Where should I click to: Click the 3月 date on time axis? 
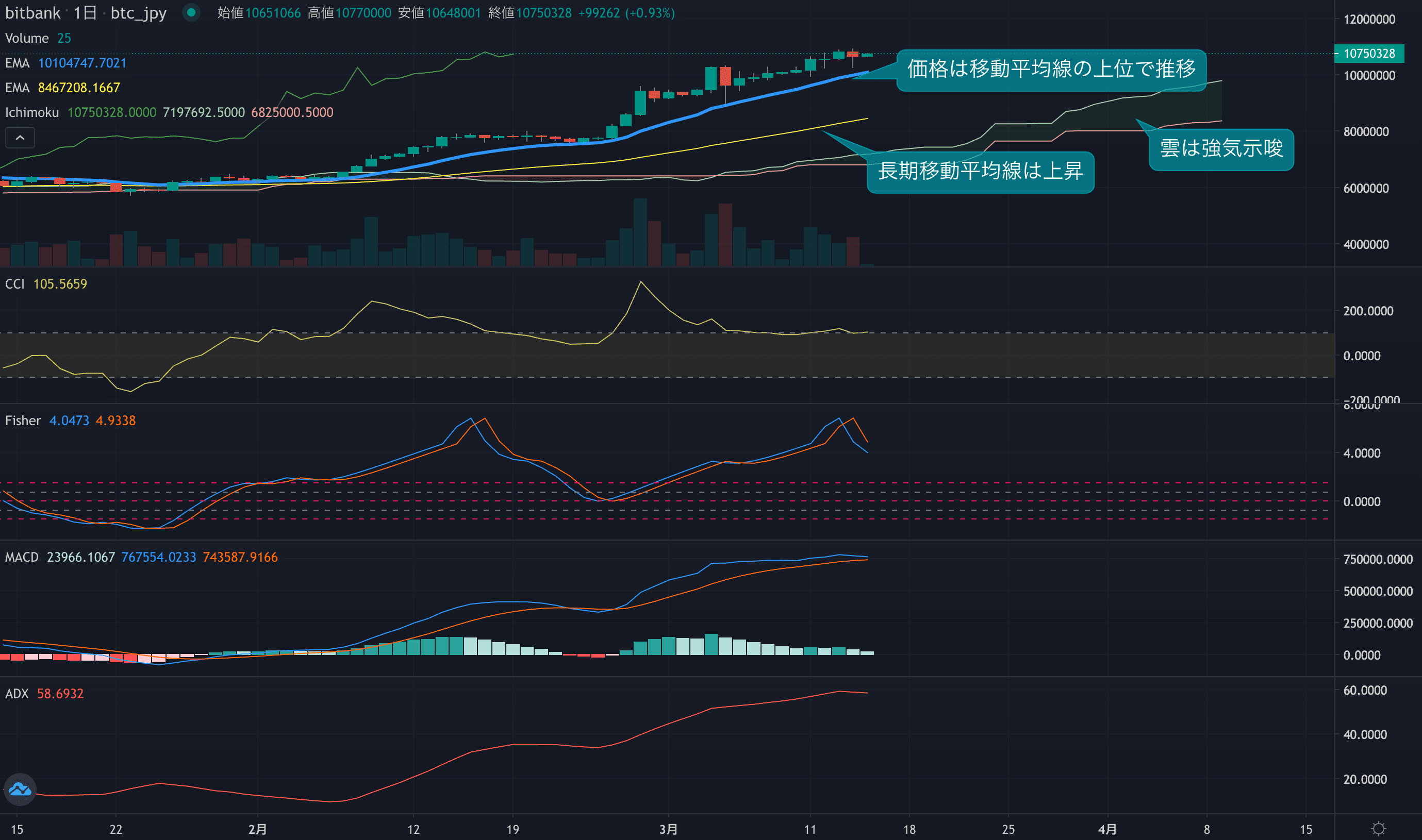[x=668, y=829]
